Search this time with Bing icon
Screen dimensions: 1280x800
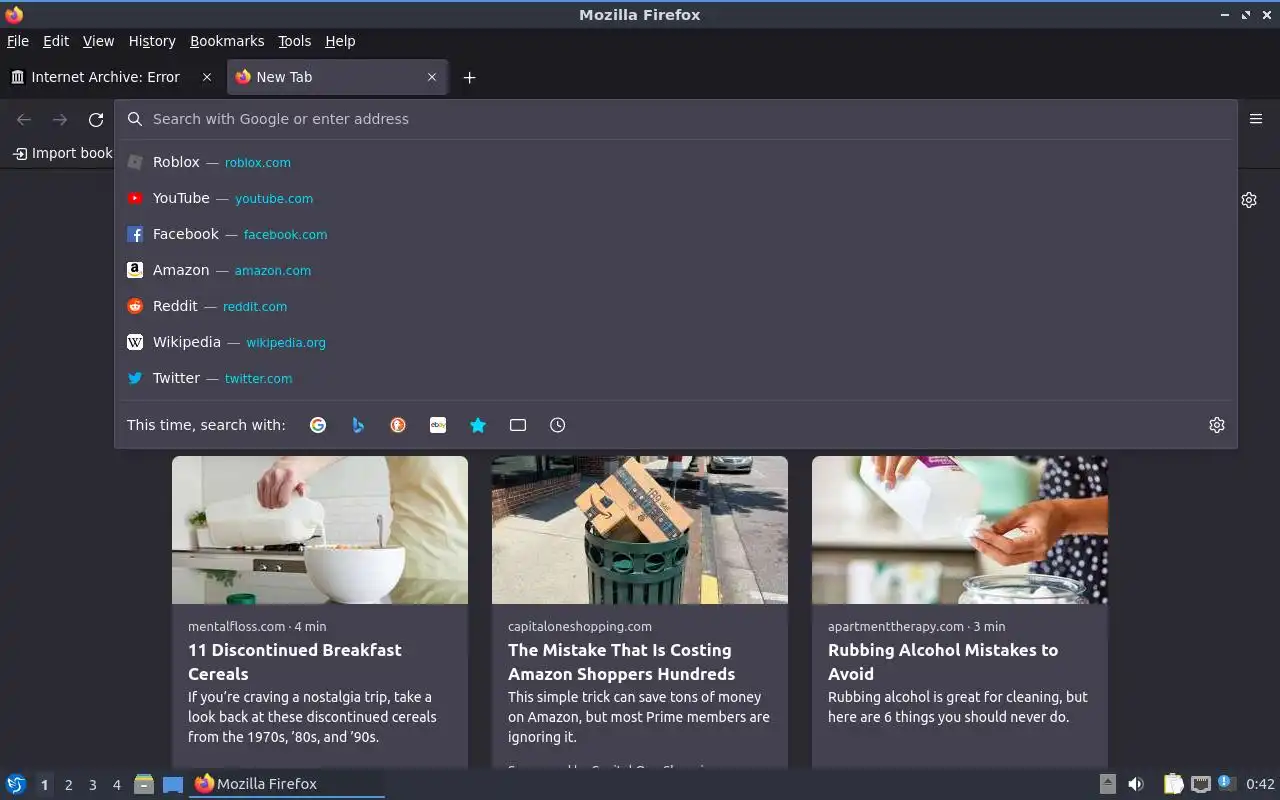click(x=358, y=425)
